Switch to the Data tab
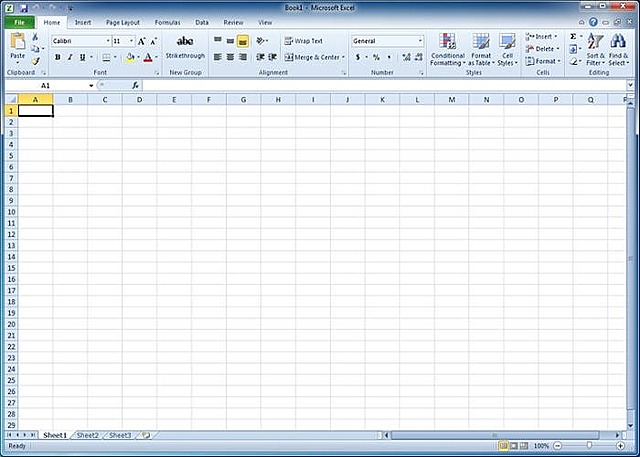Image resolution: width=640 pixels, height=457 pixels. (x=202, y=22)
